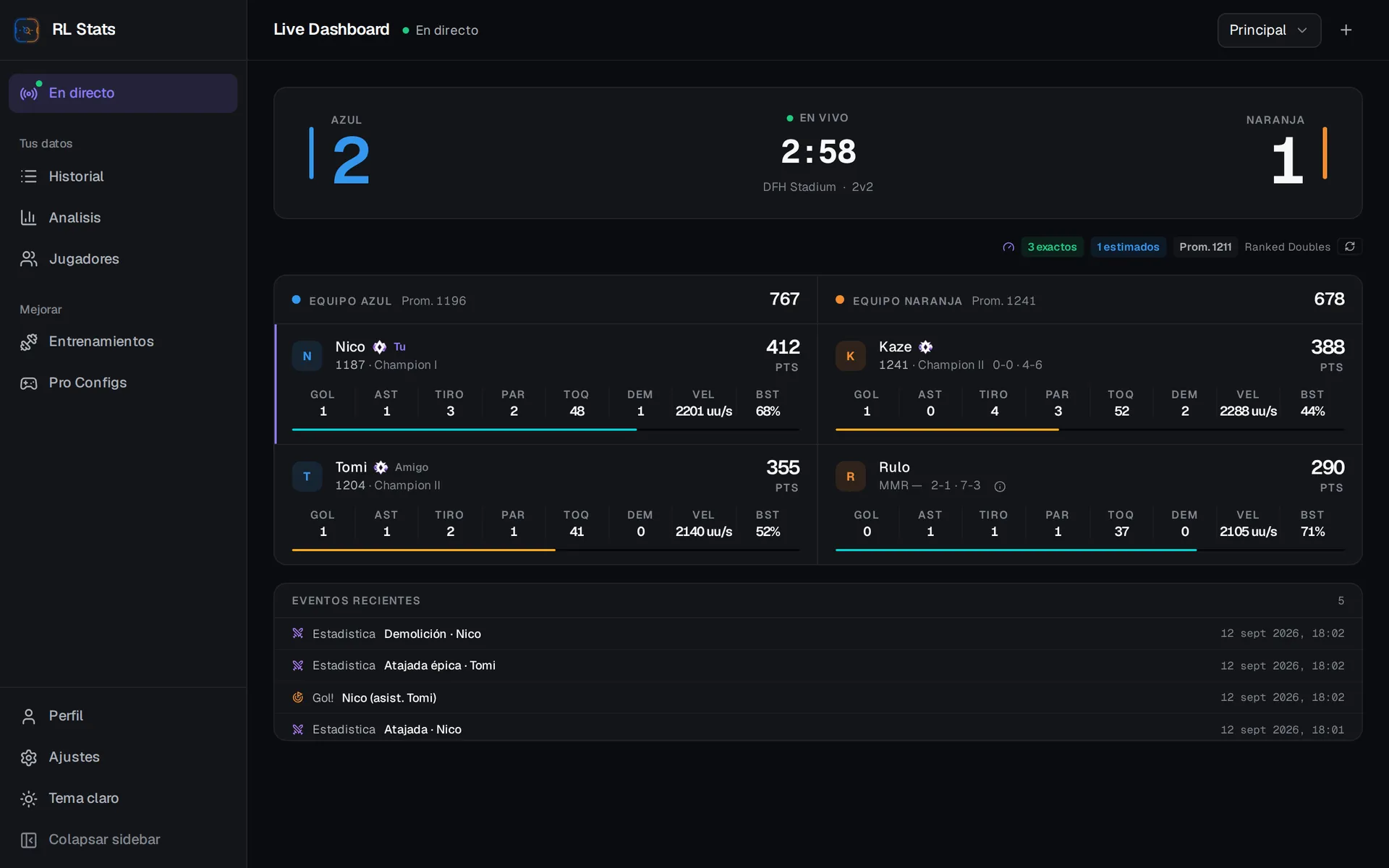Screen dimensions: 1389x868
Task: Click the Analisis bar chart icon
Action: [29, 218]
